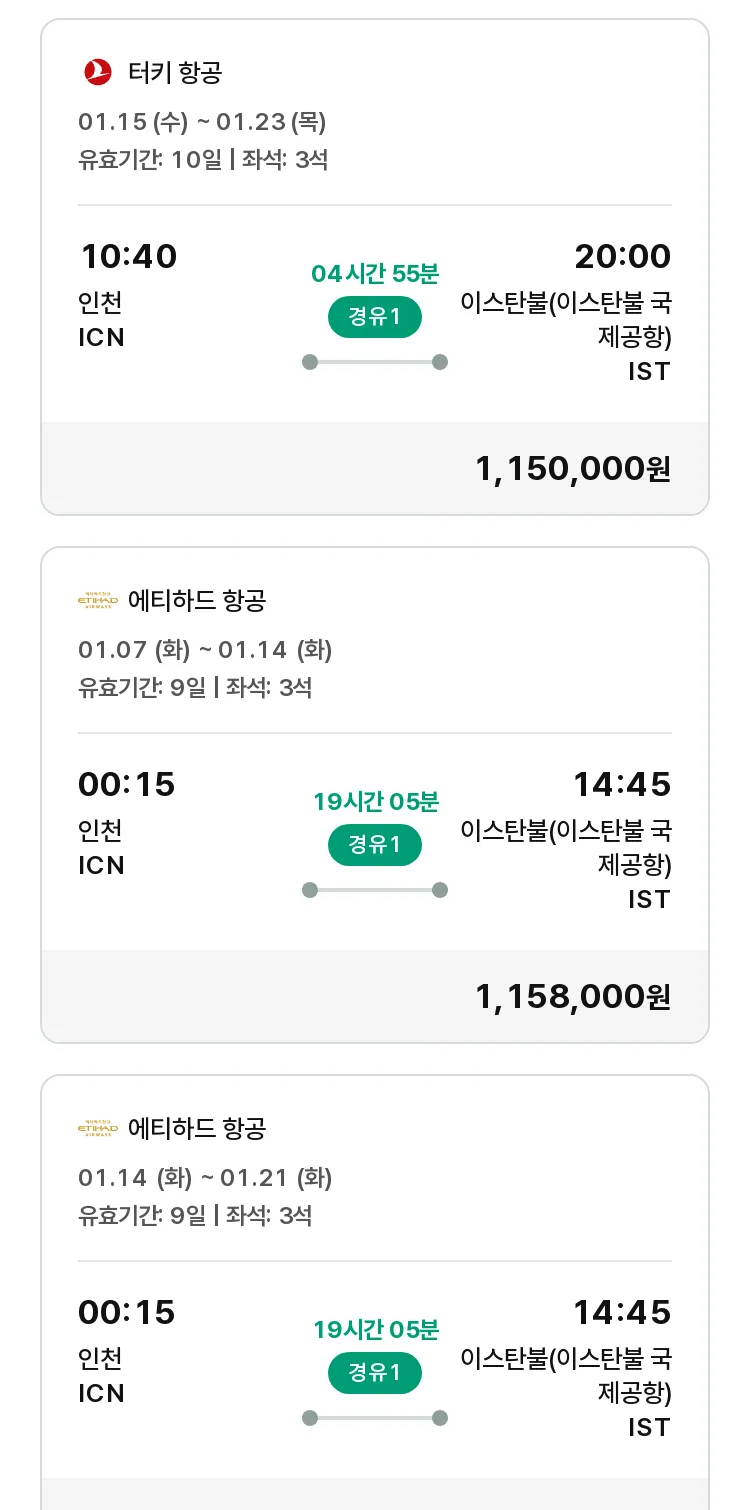Click the route line under the 04시간 55분 duration
750x1510 pixels.
pos(375,362)
